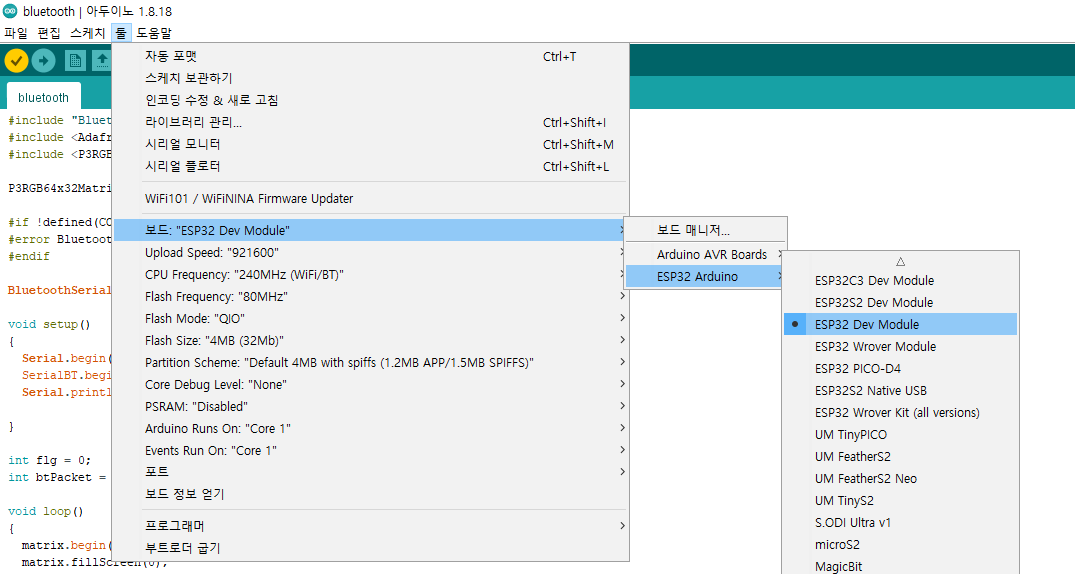Expand Core Debug Level "None" submenu
Screen dimensions: 1075x574
pos(370,384)
